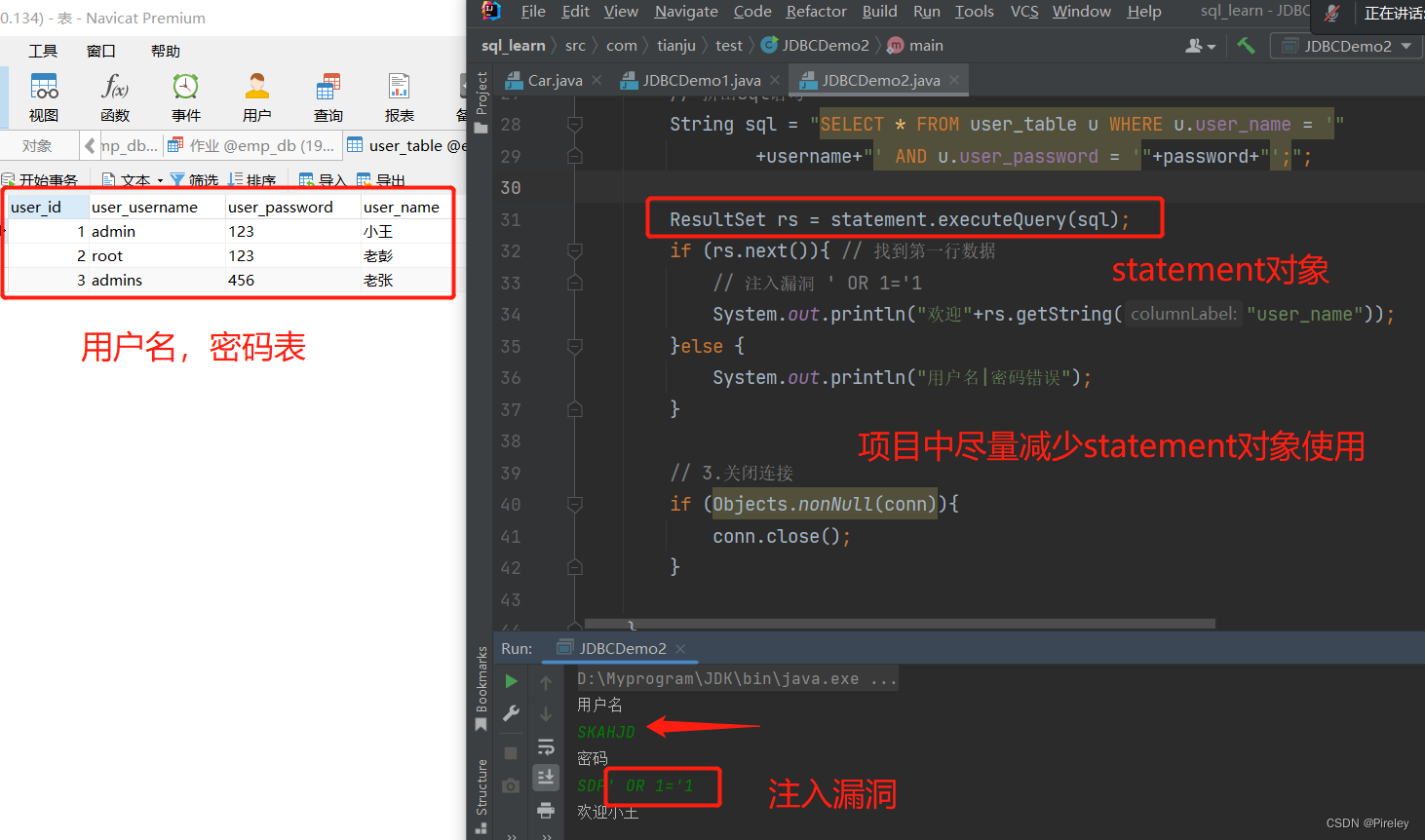The image size is (1425, 840).
Task: Switch to JDBCDemo1.java editor tab
Action: coord(702,80)
